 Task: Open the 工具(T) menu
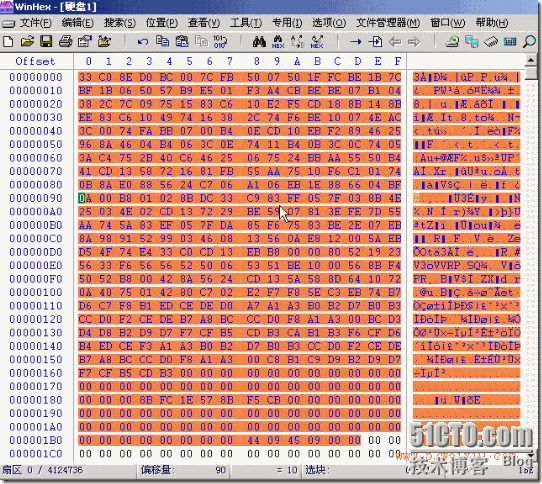click(246, 23)
